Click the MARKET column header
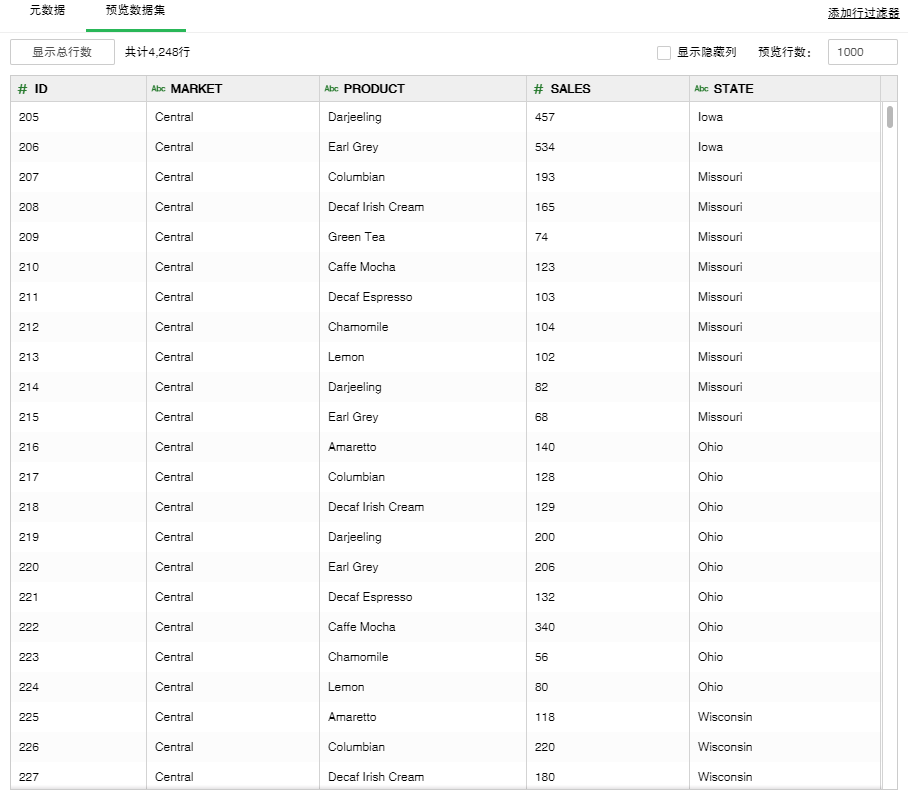This screenshot has width=908, height=797. click(196, 89)
